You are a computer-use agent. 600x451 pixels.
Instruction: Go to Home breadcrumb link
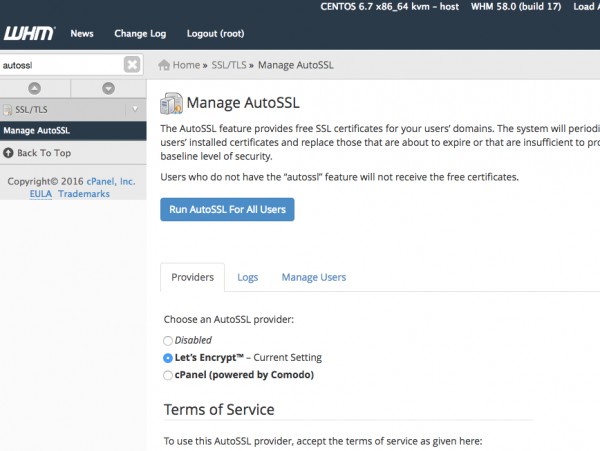186,65
